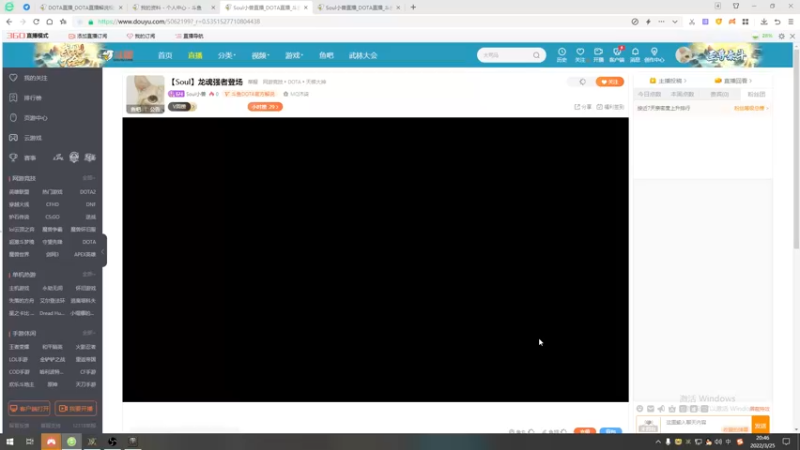800x450 pixels.
Task: Expand 全部 for 单机热游 section
Action: pos(88,274)
